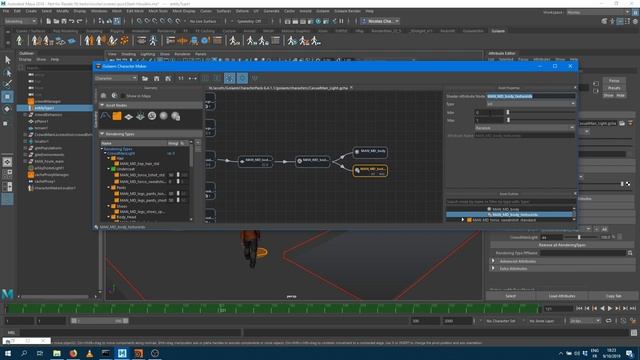
Task: Open VLC cone icon on taskbar
Action: click(89, 353)
